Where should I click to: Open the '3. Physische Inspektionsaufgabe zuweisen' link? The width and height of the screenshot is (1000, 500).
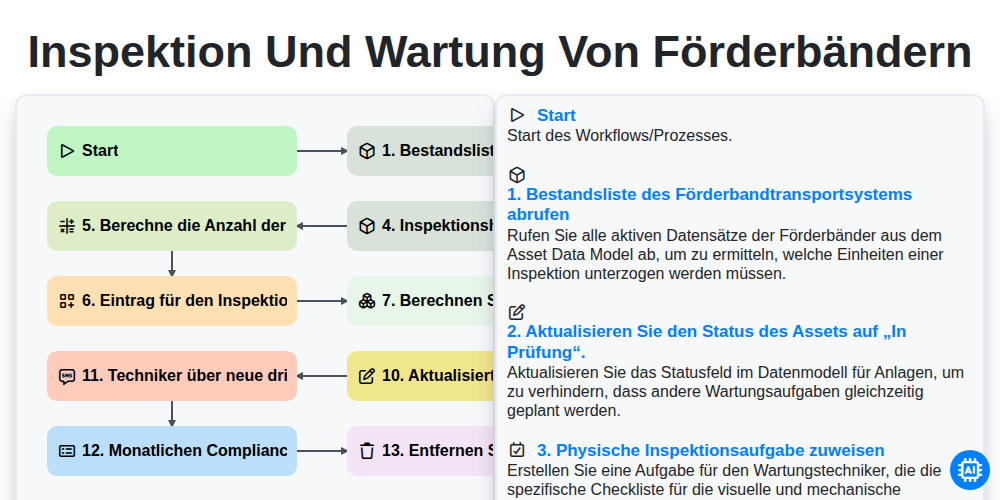click(710, 450)
